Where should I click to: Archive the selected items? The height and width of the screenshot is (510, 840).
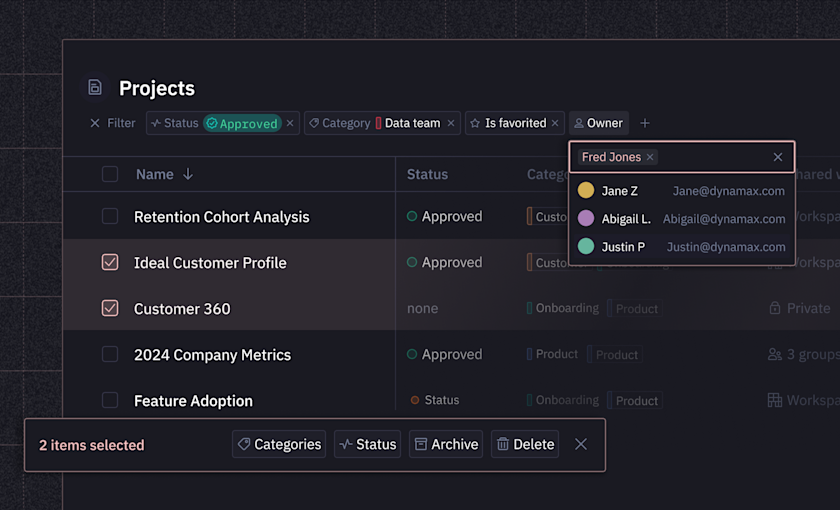click(x=445, y=444)
